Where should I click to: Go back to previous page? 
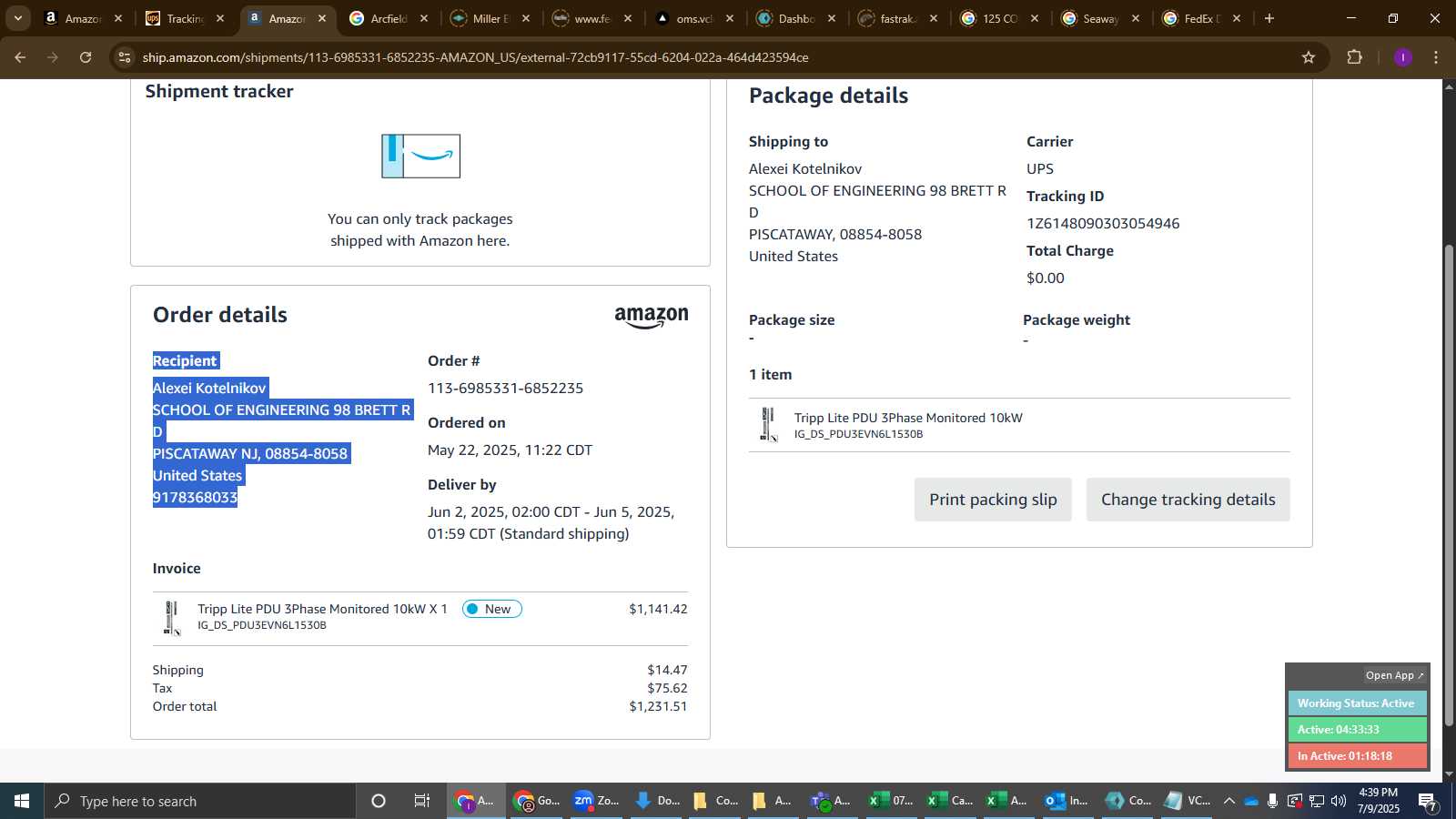(x=20, y=57)
